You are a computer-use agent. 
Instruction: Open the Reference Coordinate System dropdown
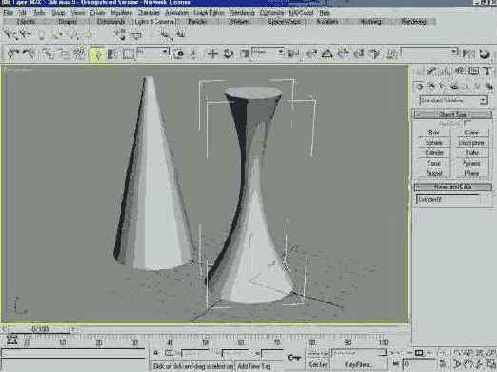[x=268, y=52]
